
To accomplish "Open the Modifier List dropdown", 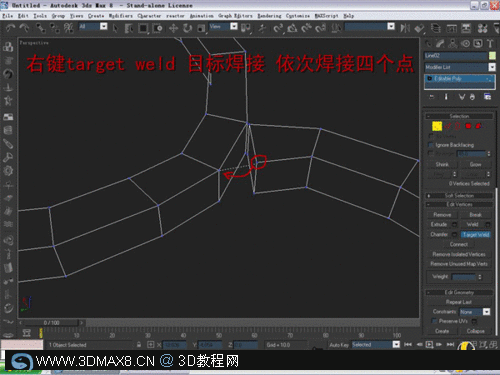I will click(460, 67).
